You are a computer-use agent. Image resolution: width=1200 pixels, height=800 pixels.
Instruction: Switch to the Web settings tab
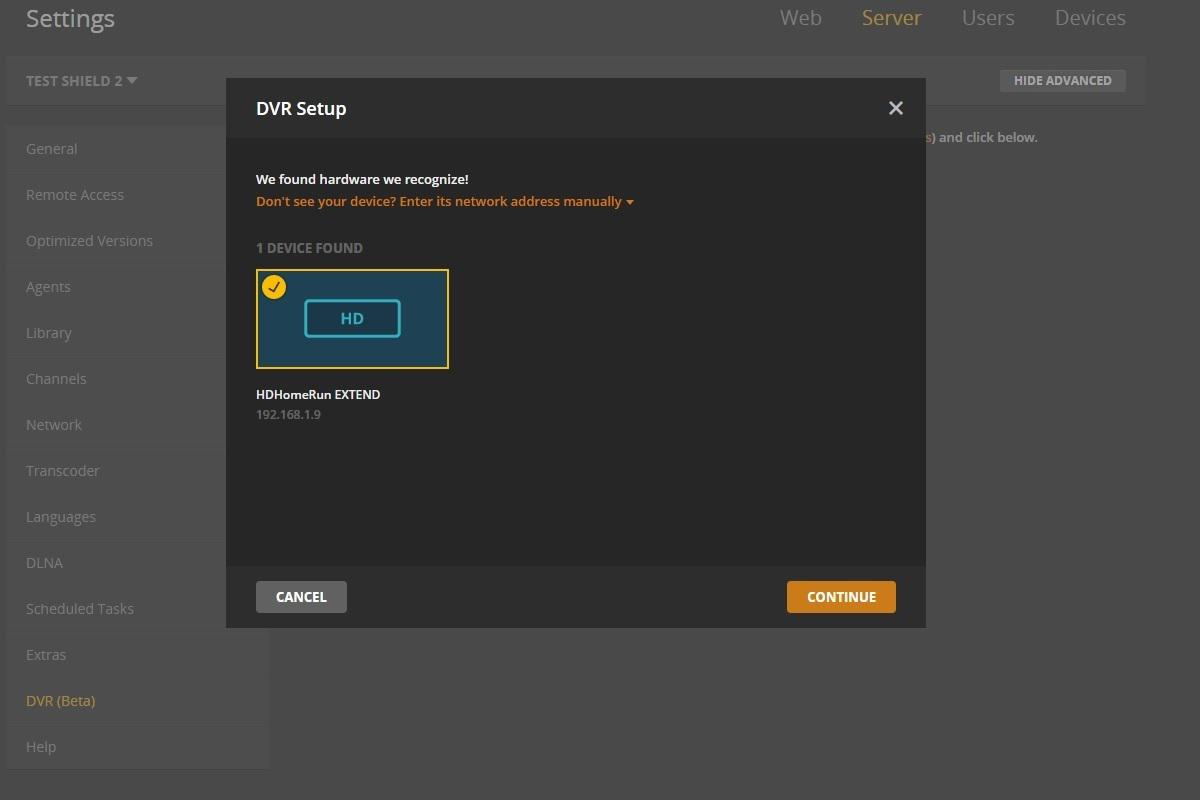click(x=801, y=18)
